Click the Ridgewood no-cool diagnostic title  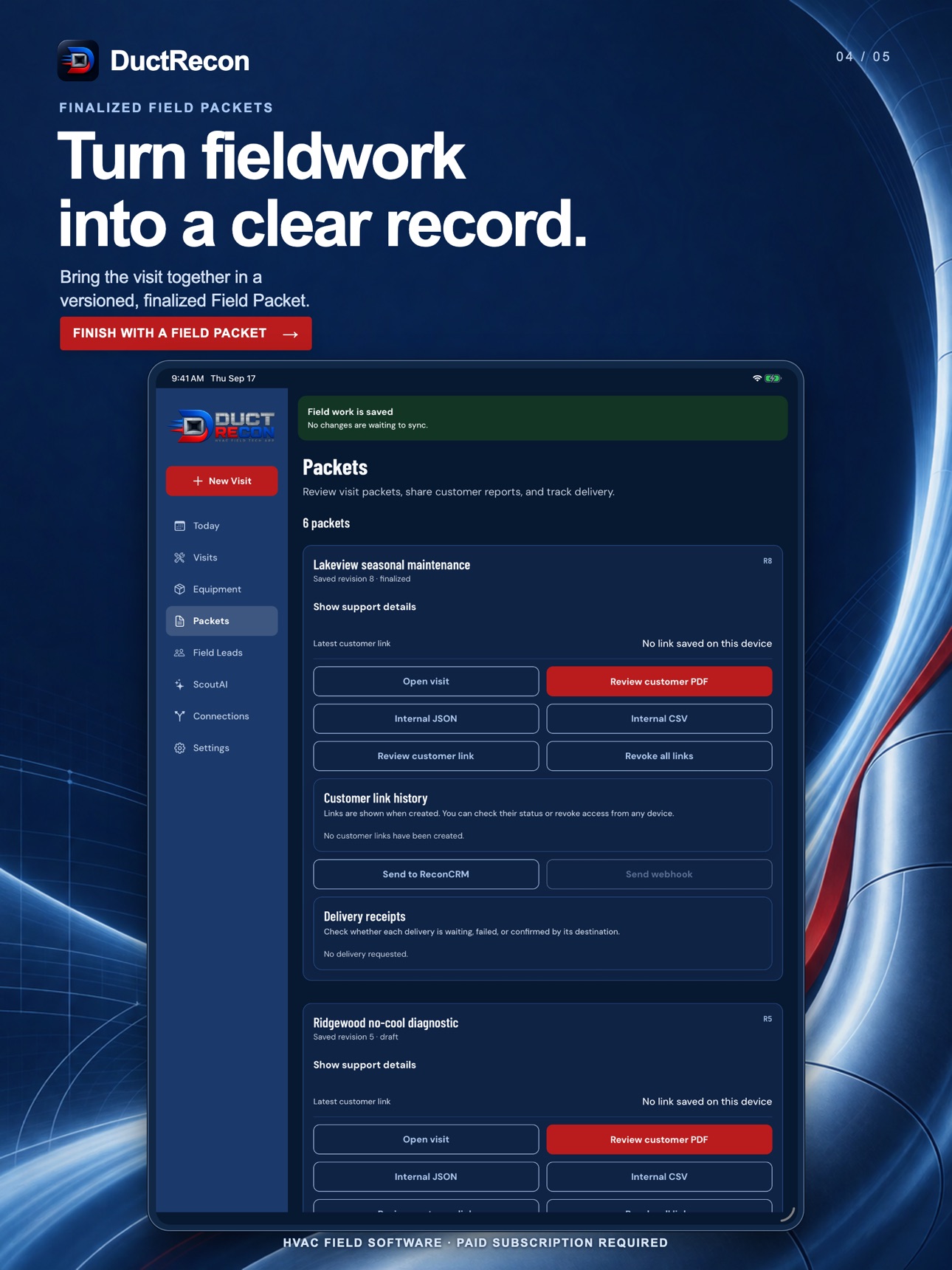click(385, 1023)
